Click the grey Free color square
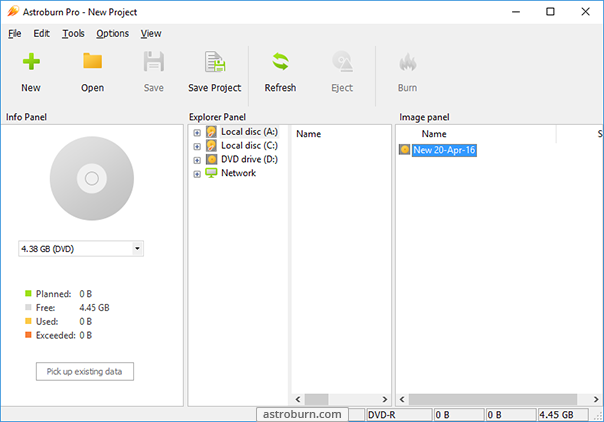 tap(28, 307)
